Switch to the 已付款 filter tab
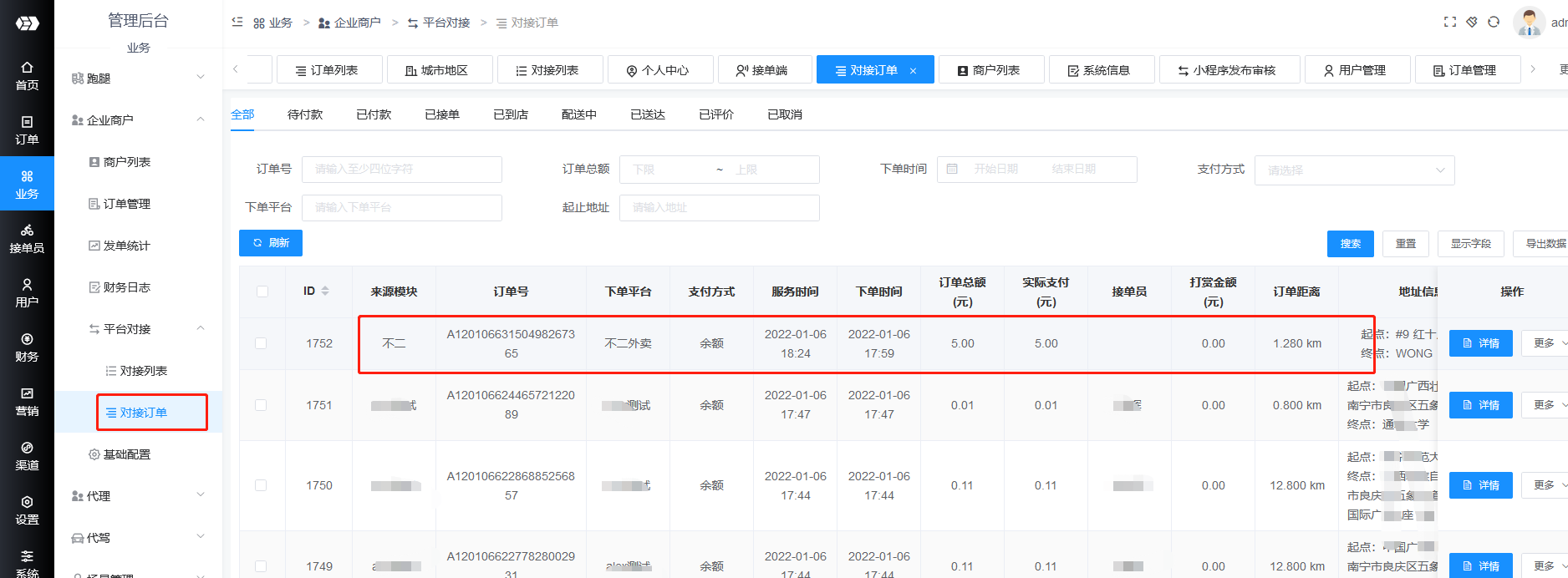Screen dimensions: 1568x578 pos(374,114)
